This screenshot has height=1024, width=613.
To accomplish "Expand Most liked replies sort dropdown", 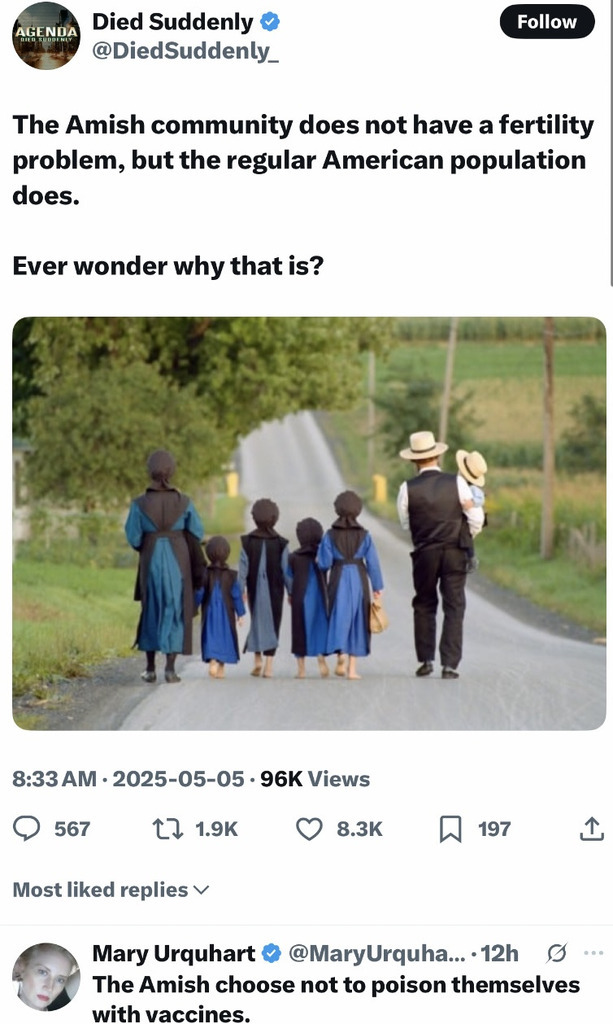I will click(x=111, y=889).
